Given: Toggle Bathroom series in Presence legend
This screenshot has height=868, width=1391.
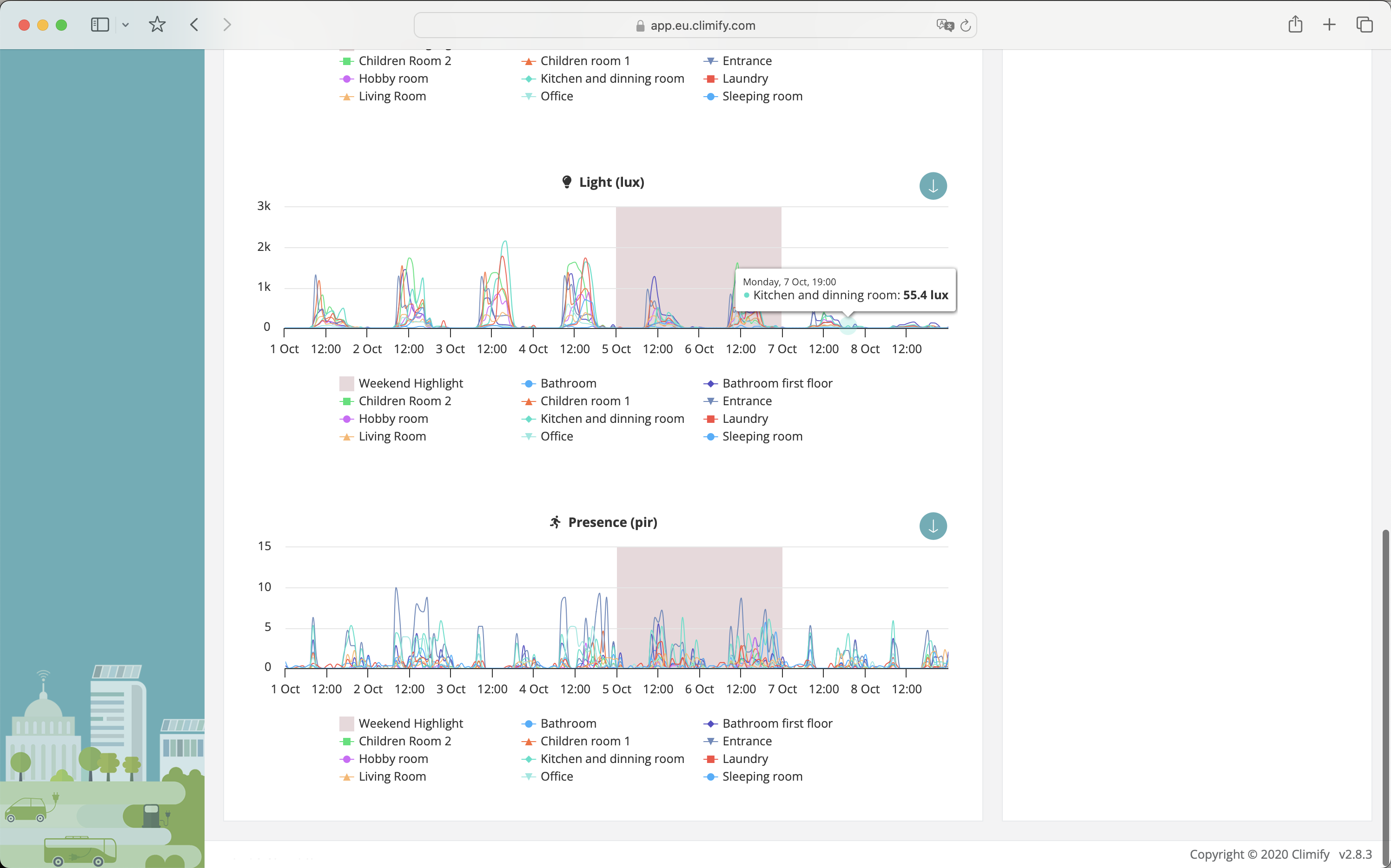Looking at the screenshot, I should pos(559,724).
